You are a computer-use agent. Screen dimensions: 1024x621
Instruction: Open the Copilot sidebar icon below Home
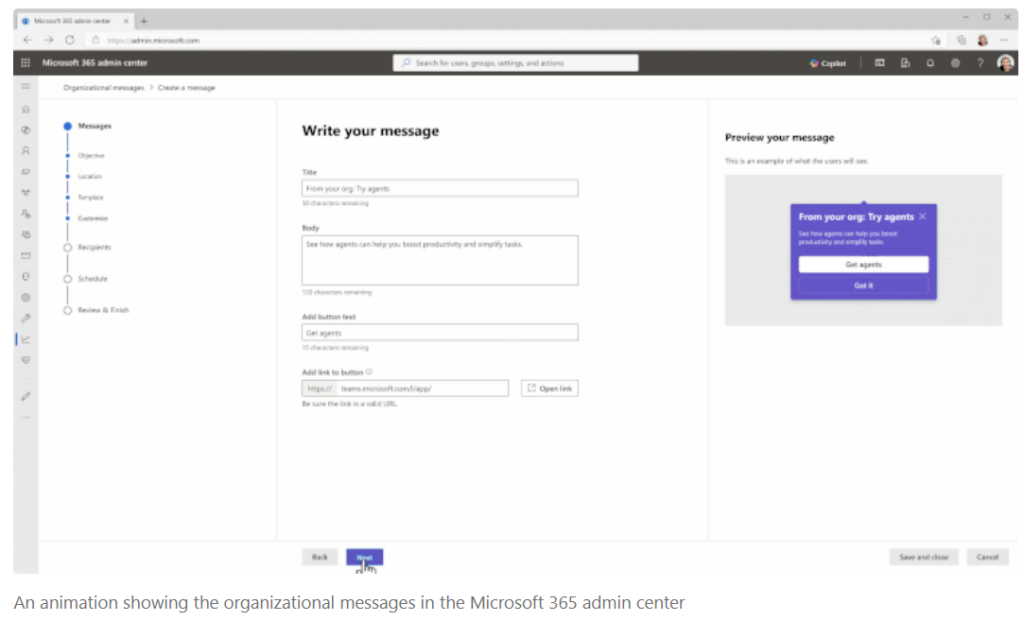[25, 130]
